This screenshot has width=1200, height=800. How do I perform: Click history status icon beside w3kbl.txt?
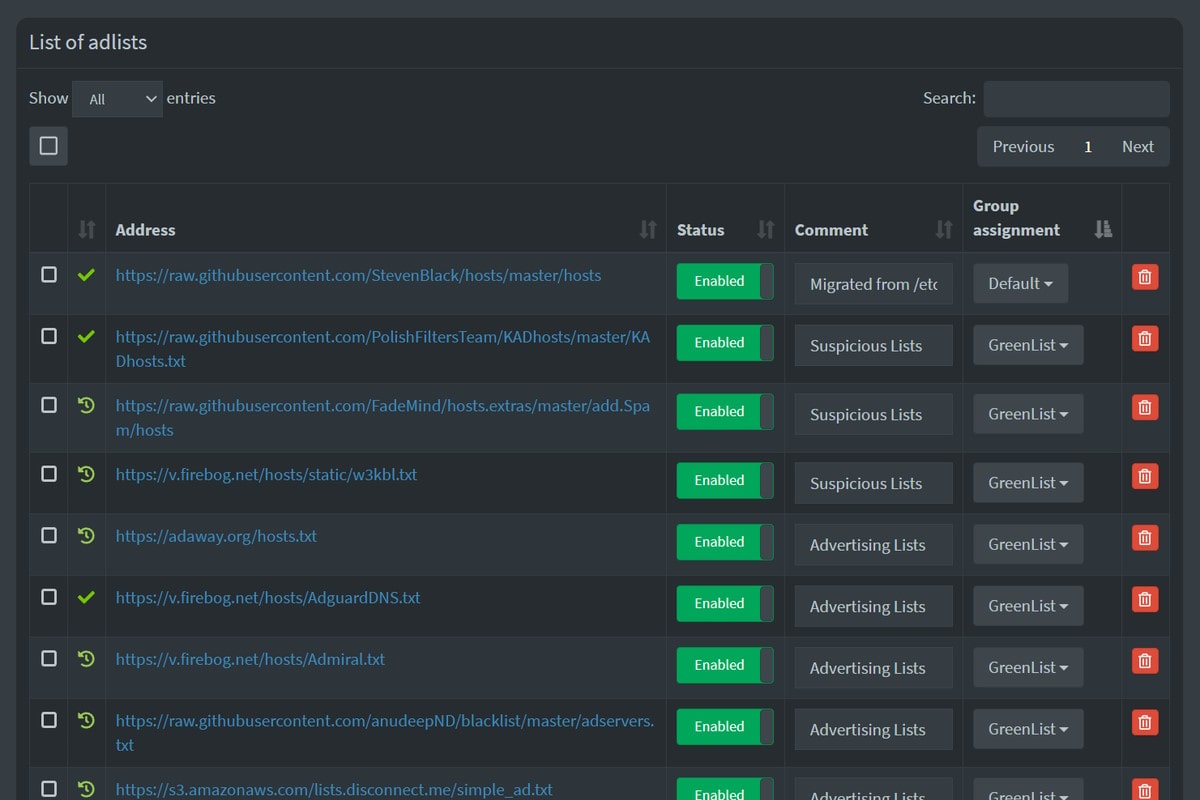click(86, 474)
